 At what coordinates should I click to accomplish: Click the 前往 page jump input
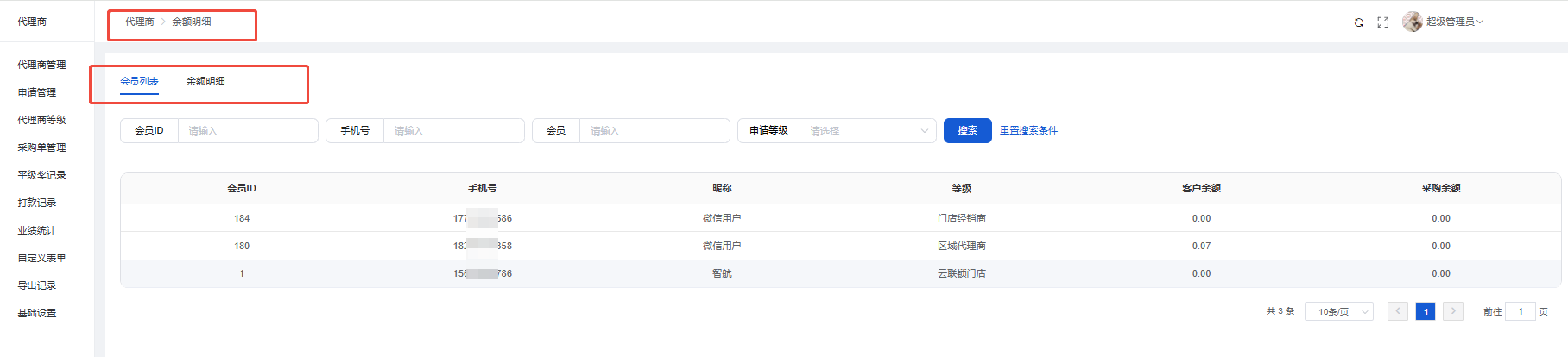click(1520, 311)
